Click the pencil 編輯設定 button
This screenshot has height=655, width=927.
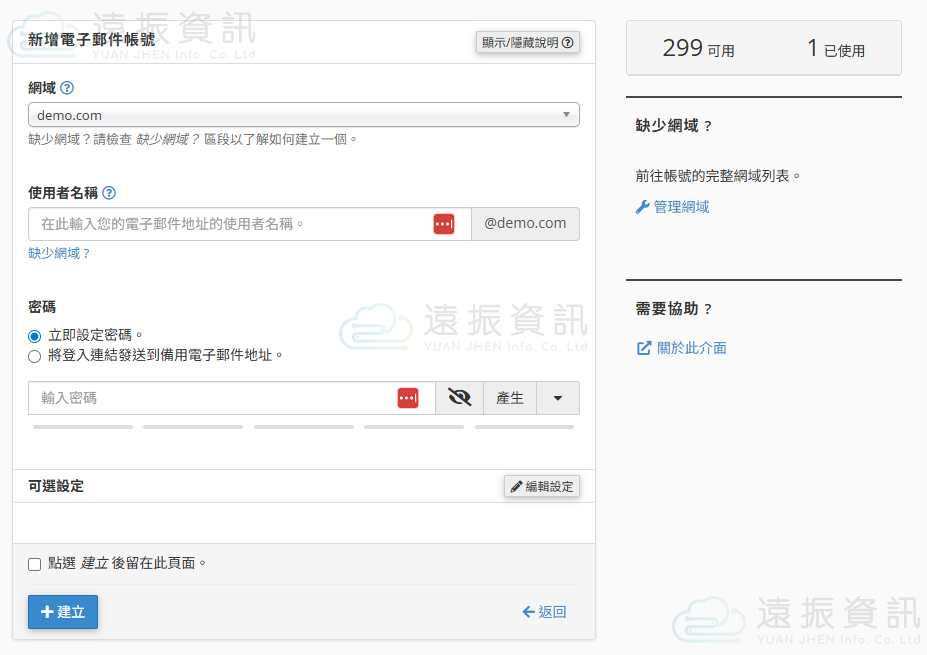542,487
